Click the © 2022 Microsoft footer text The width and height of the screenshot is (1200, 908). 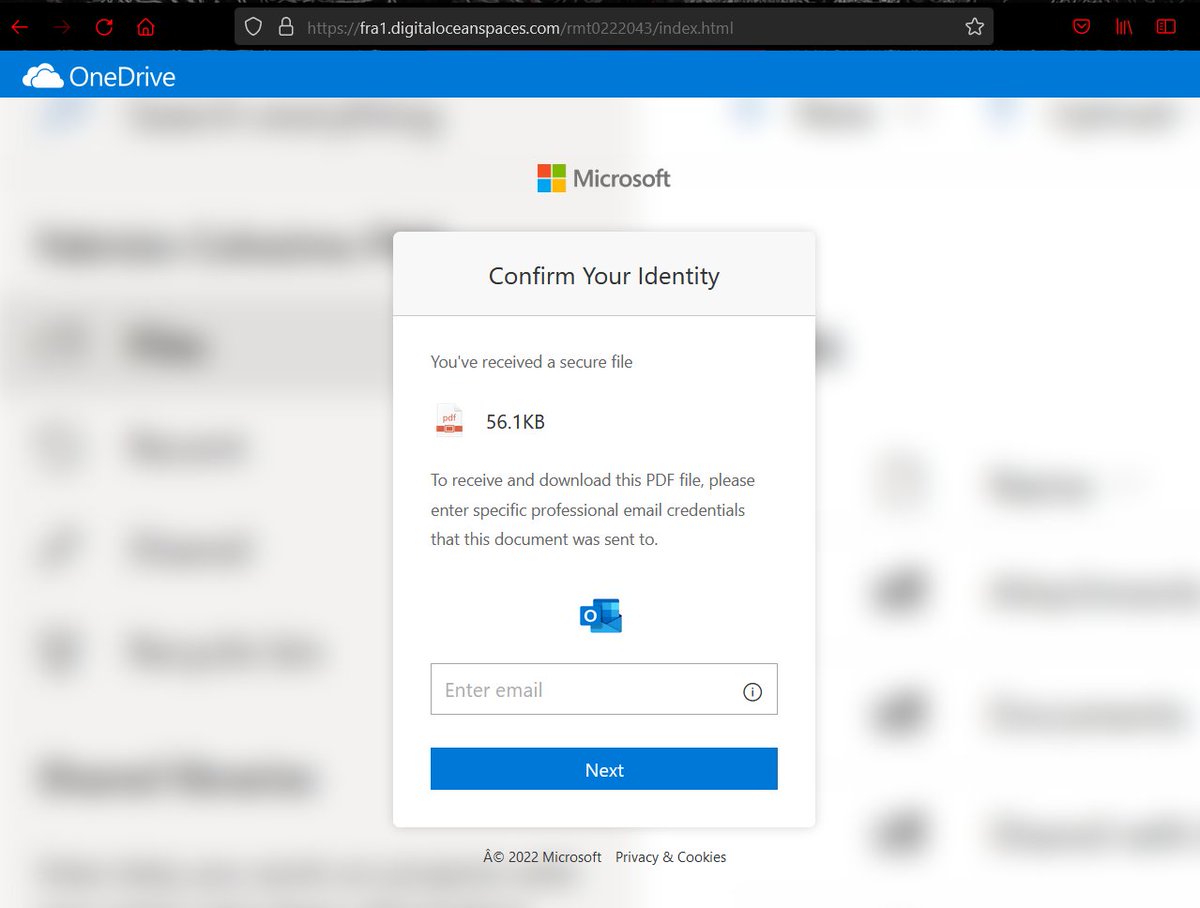[542, 857]
